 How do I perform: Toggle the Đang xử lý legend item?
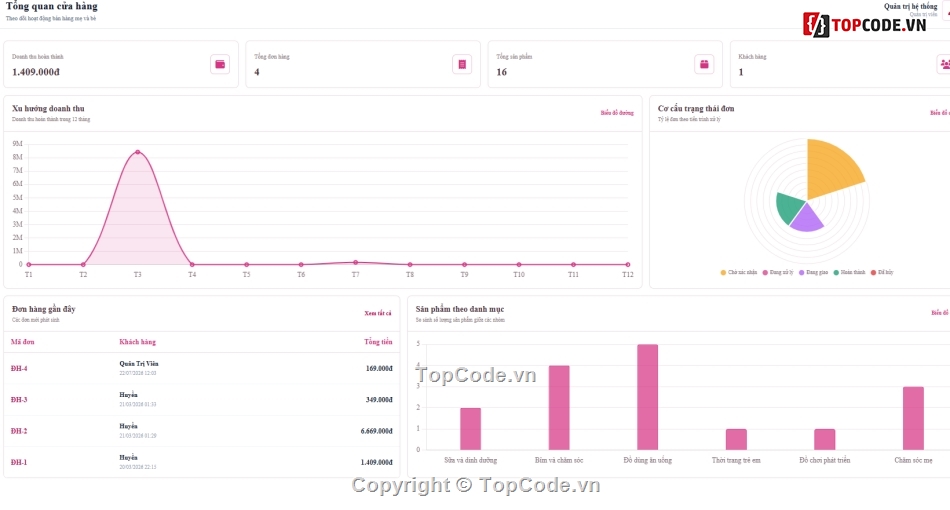[778, 273]
